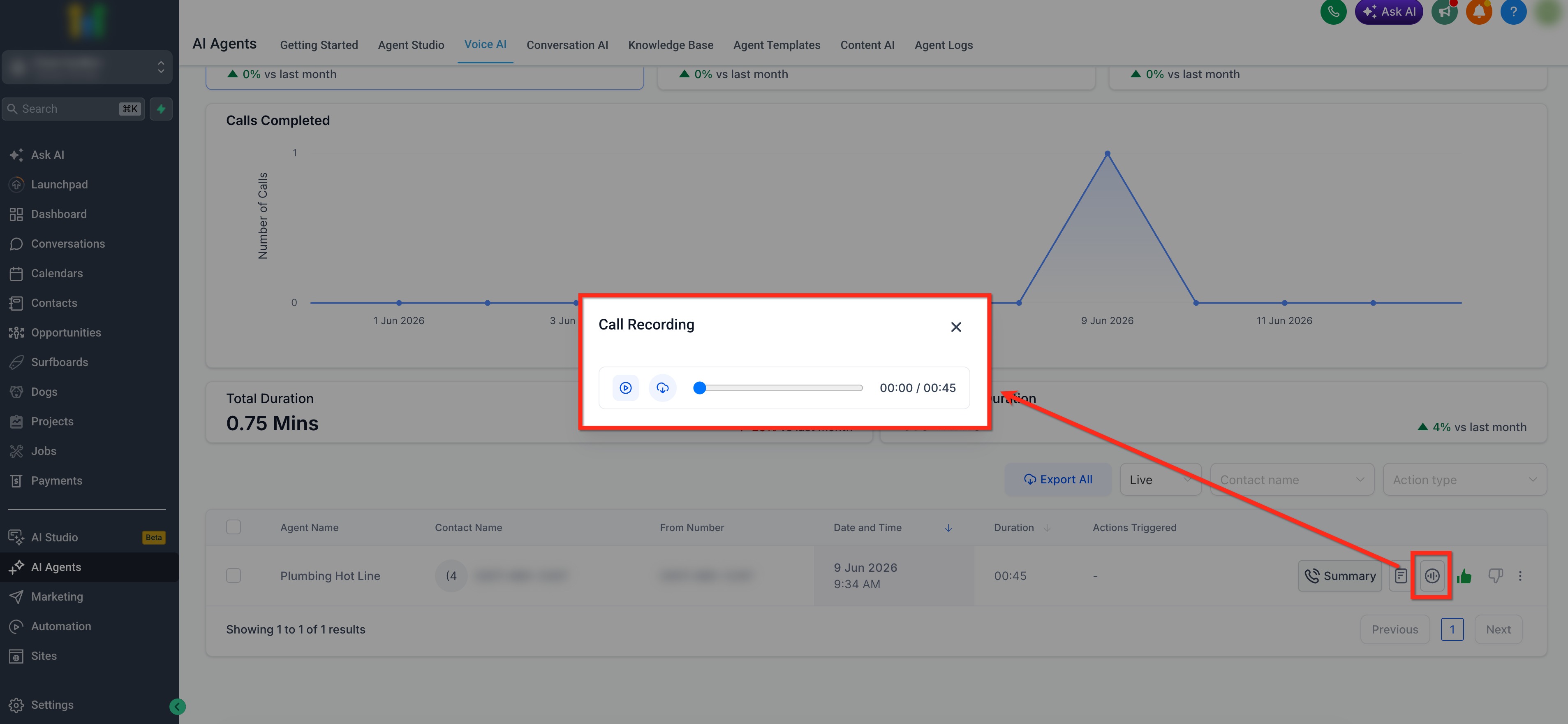
Task: Open the Live filter dropdown
Action: 1160,479
